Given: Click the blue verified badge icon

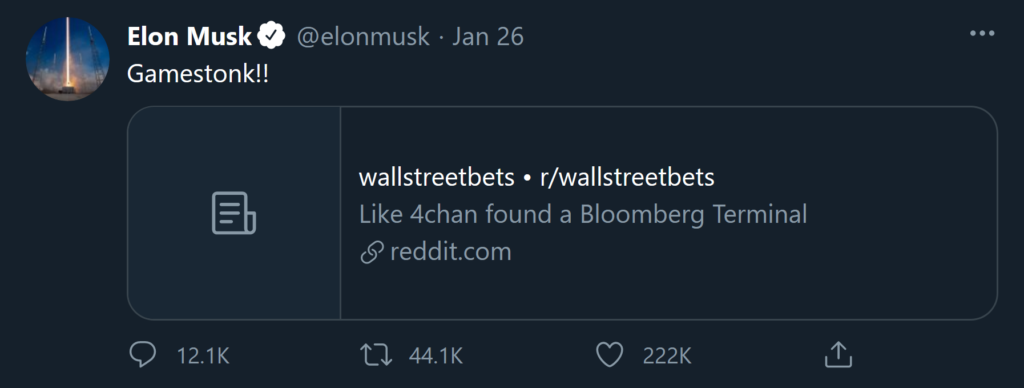Looking at the screenshot, I should 272,36.
